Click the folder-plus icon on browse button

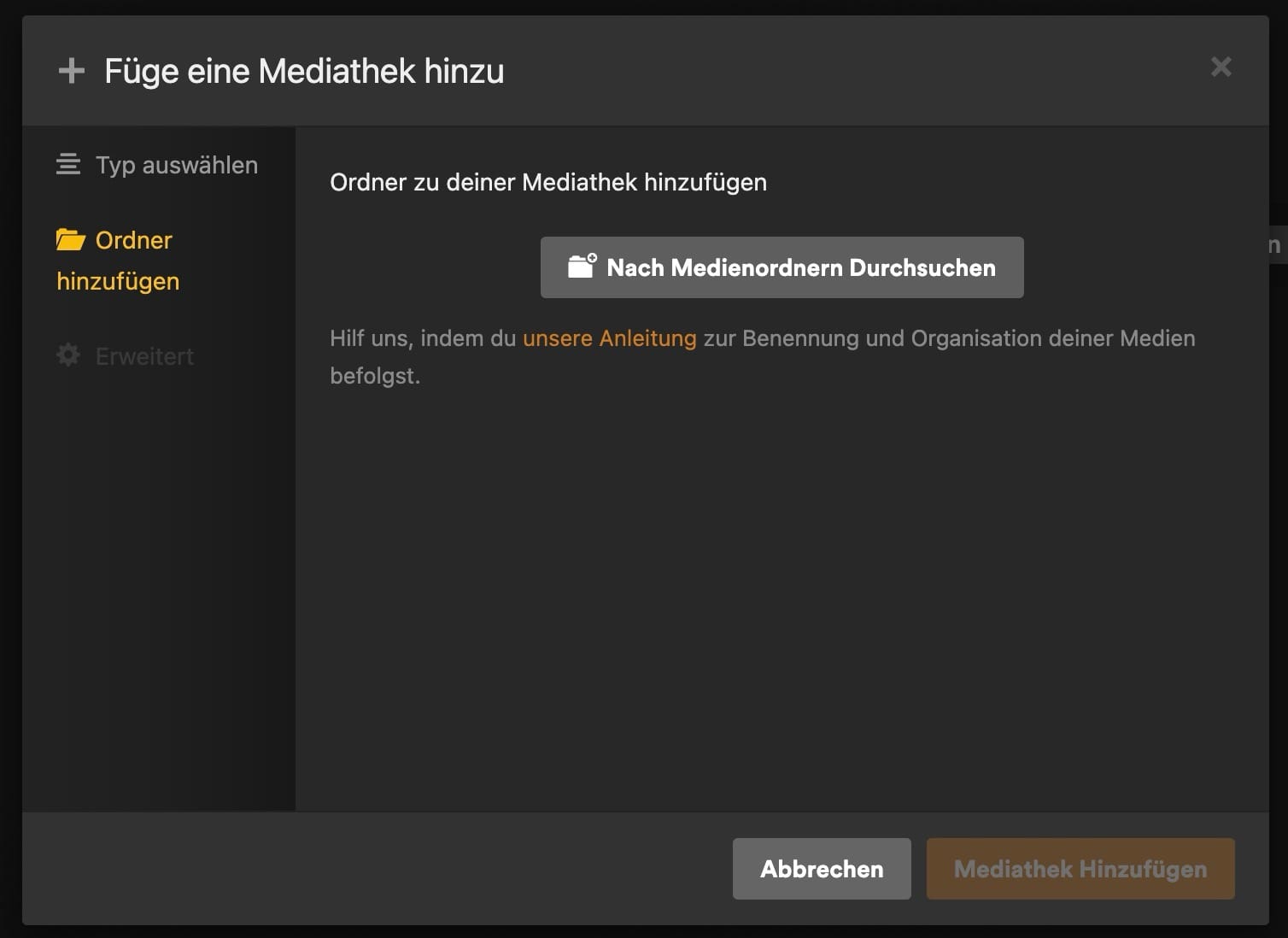(x=583, y=267)
